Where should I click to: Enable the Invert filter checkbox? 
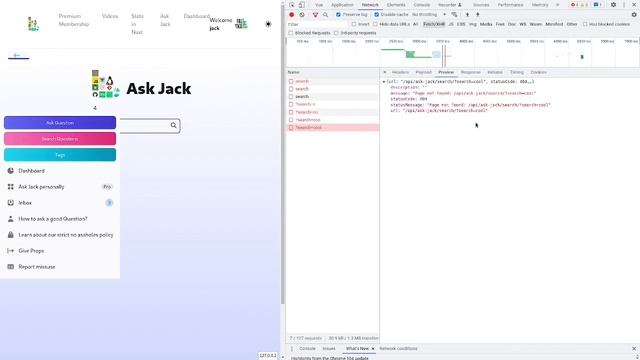354,24
